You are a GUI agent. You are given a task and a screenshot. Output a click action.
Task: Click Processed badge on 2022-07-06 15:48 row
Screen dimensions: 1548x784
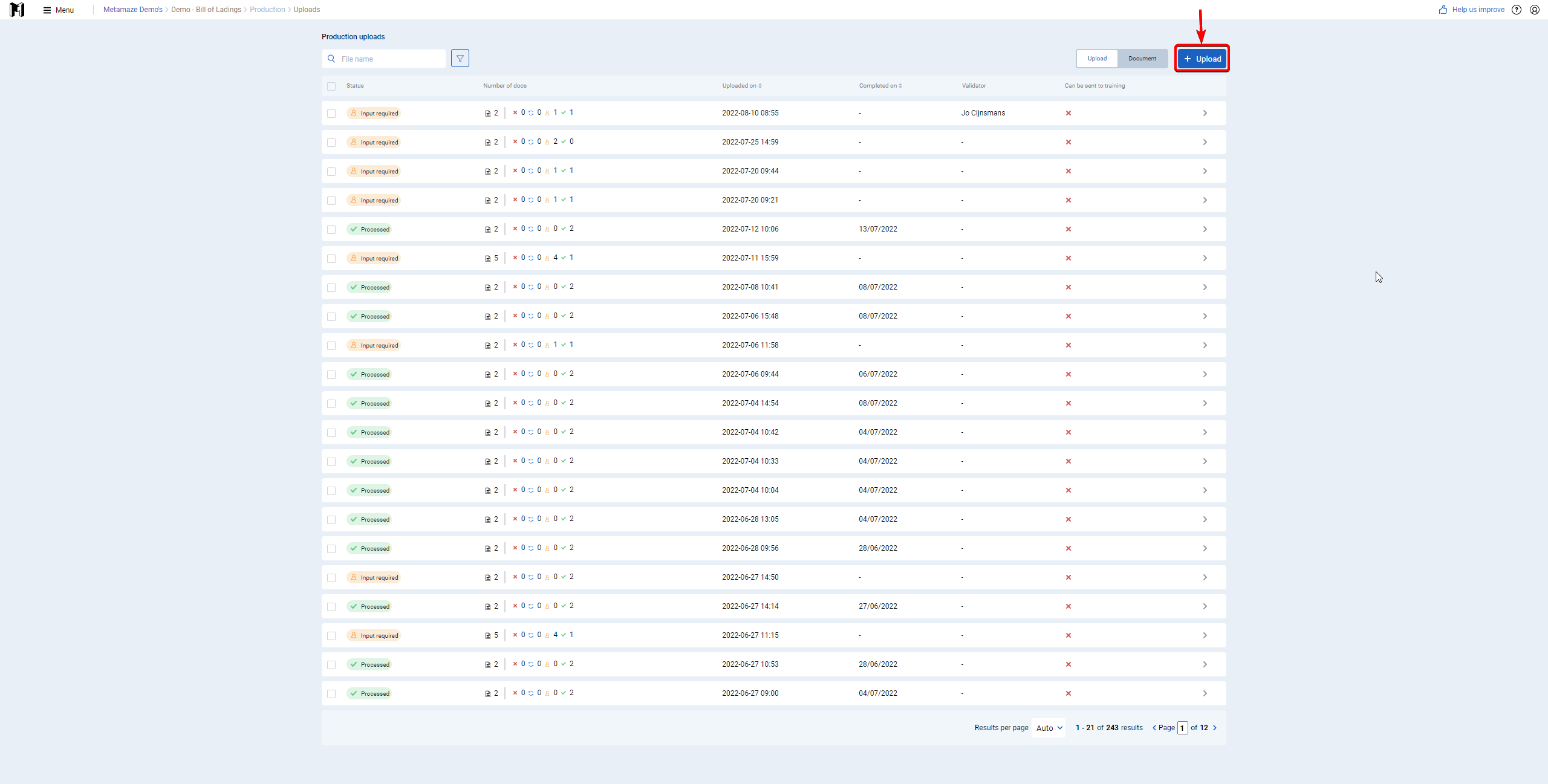coord(369,316)
